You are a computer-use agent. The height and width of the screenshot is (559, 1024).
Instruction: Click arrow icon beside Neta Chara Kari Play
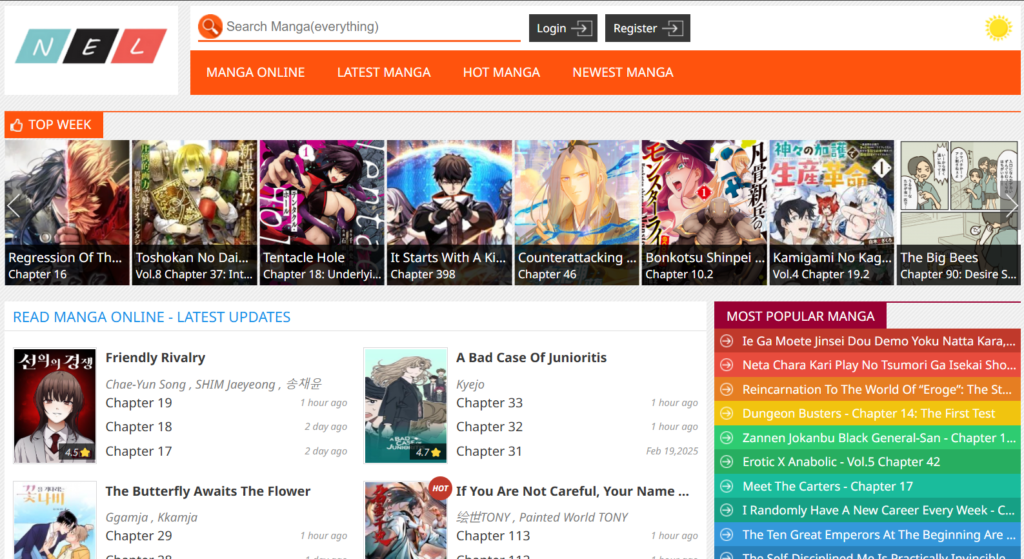click(726, 365)
